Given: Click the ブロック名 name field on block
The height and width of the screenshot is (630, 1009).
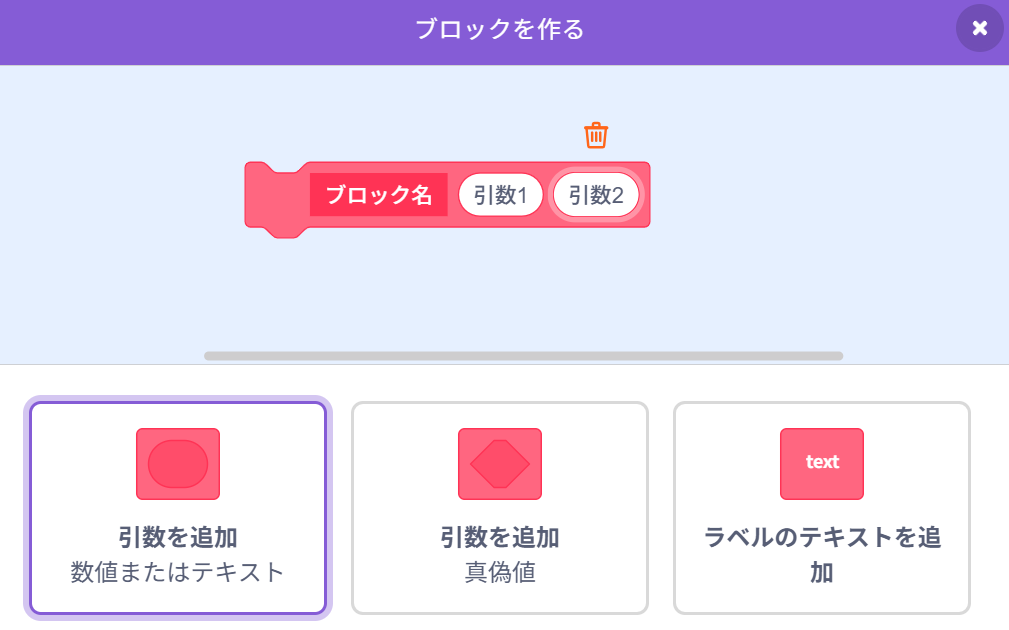Looking at the screenshot, I should (x=379, y=195).
